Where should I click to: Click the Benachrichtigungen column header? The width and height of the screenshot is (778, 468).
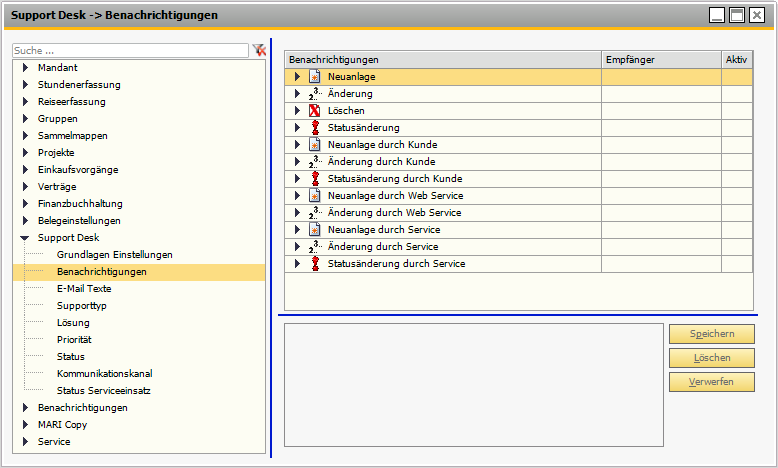(x=443, y=60)
